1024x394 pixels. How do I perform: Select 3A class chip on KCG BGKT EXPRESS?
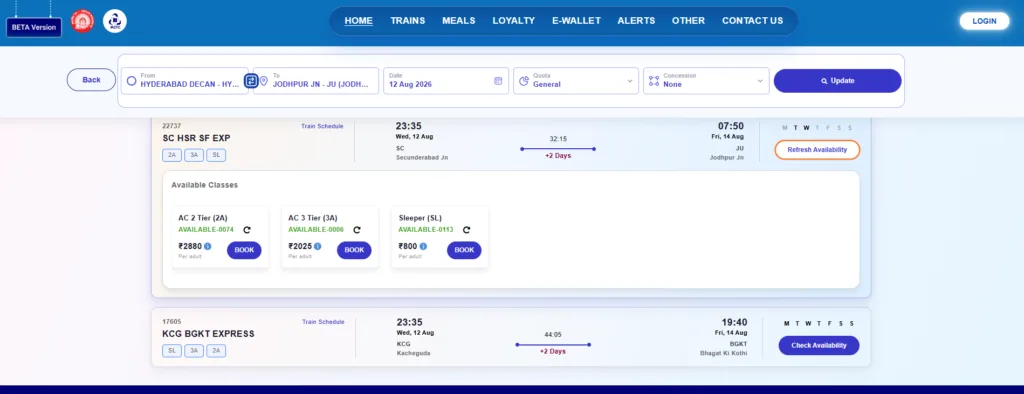[x=194, y=351]
